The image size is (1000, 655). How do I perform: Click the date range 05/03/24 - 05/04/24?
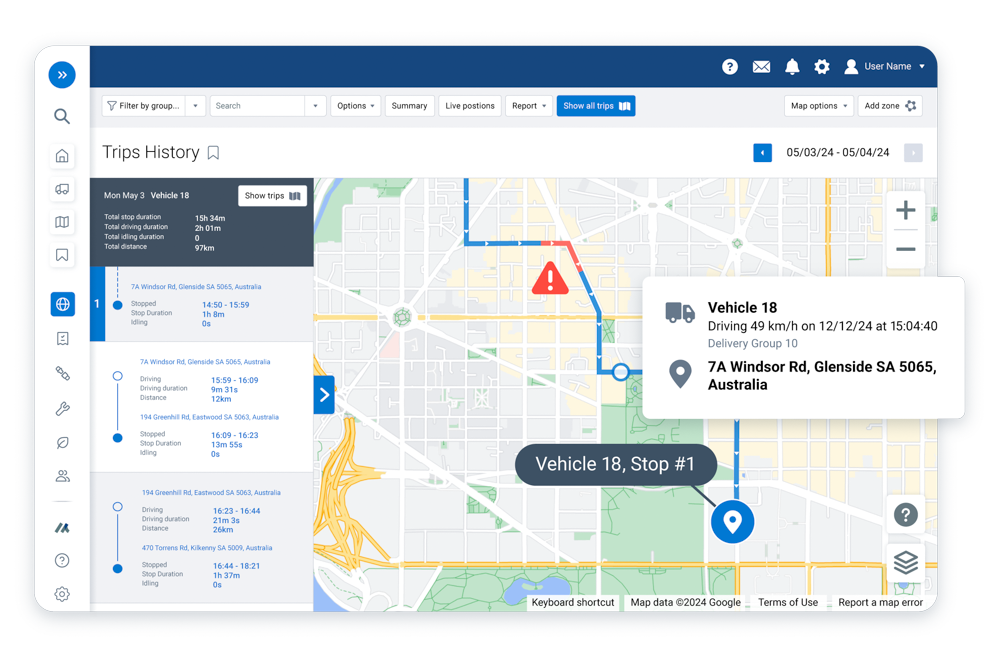[x=837, y=152]
